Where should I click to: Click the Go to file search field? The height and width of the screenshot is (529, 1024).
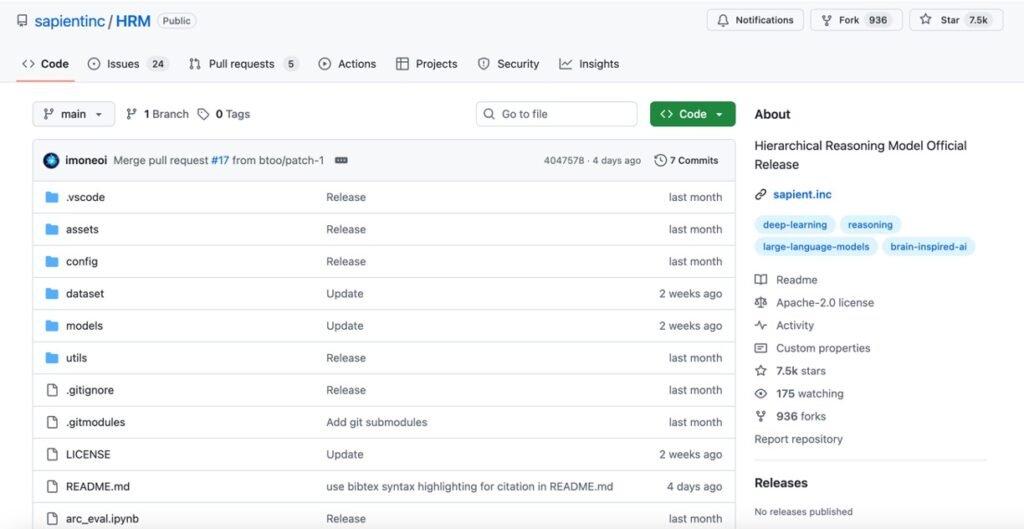click(x=556, y=114)
